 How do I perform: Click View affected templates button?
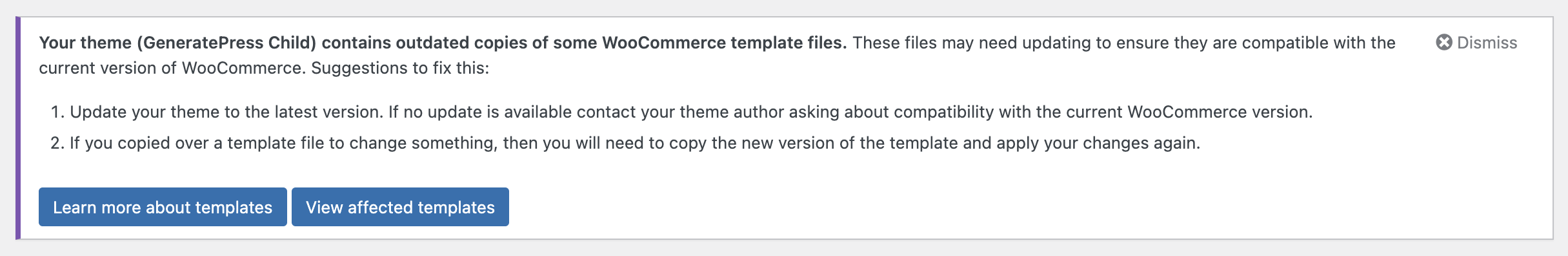click(x=400, y=207)
